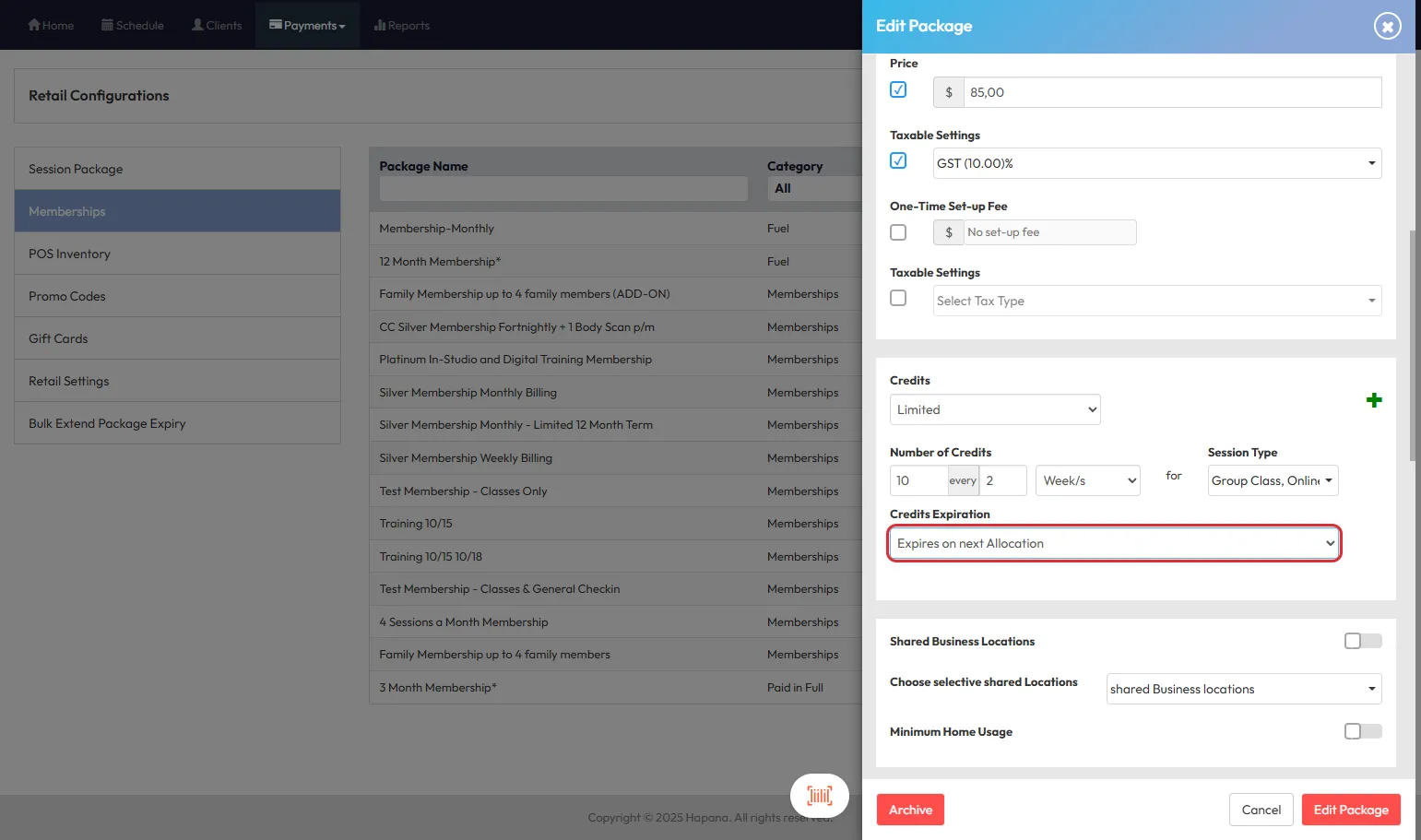This screenshot has width=1421, height=840.
Task: Click the barcode scanner icon
Action: tap(819, 796)
